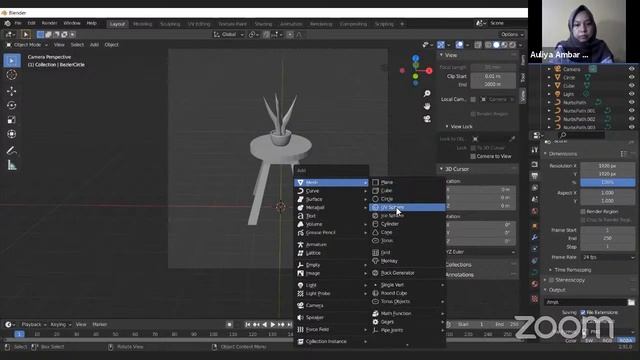
Task: Add a Torus mesh
Action: 407,240
